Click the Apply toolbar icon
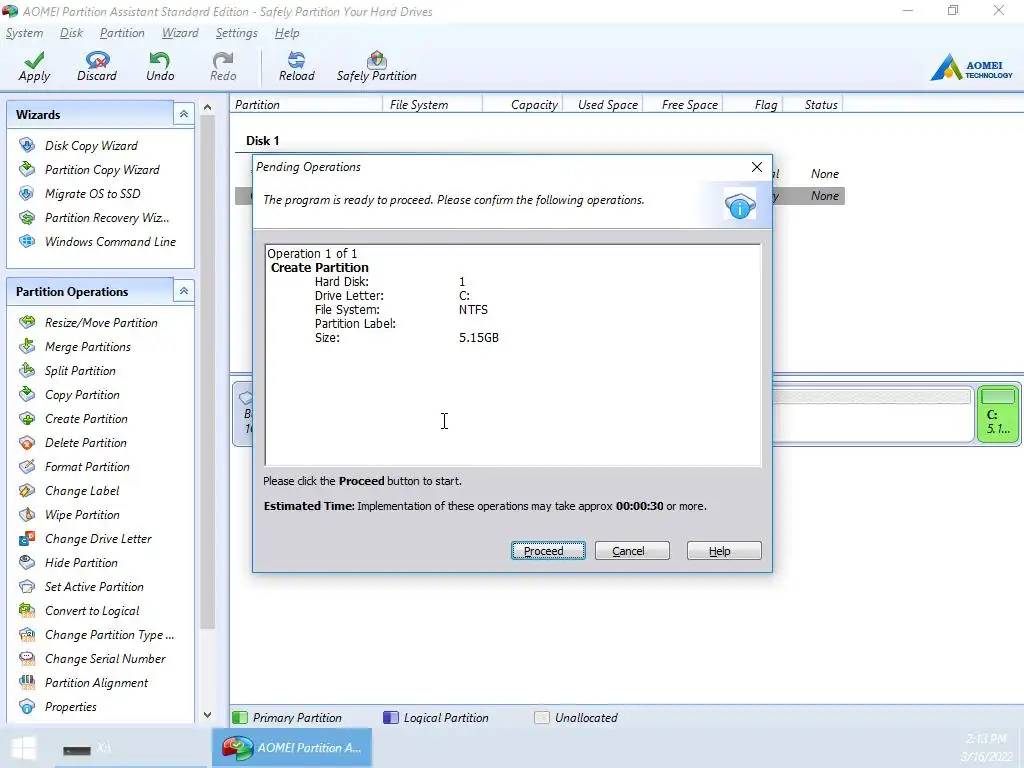 click(34, 60)
